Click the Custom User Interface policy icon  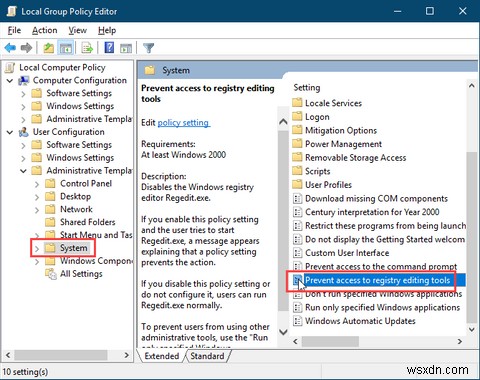(x=297, y=253)
